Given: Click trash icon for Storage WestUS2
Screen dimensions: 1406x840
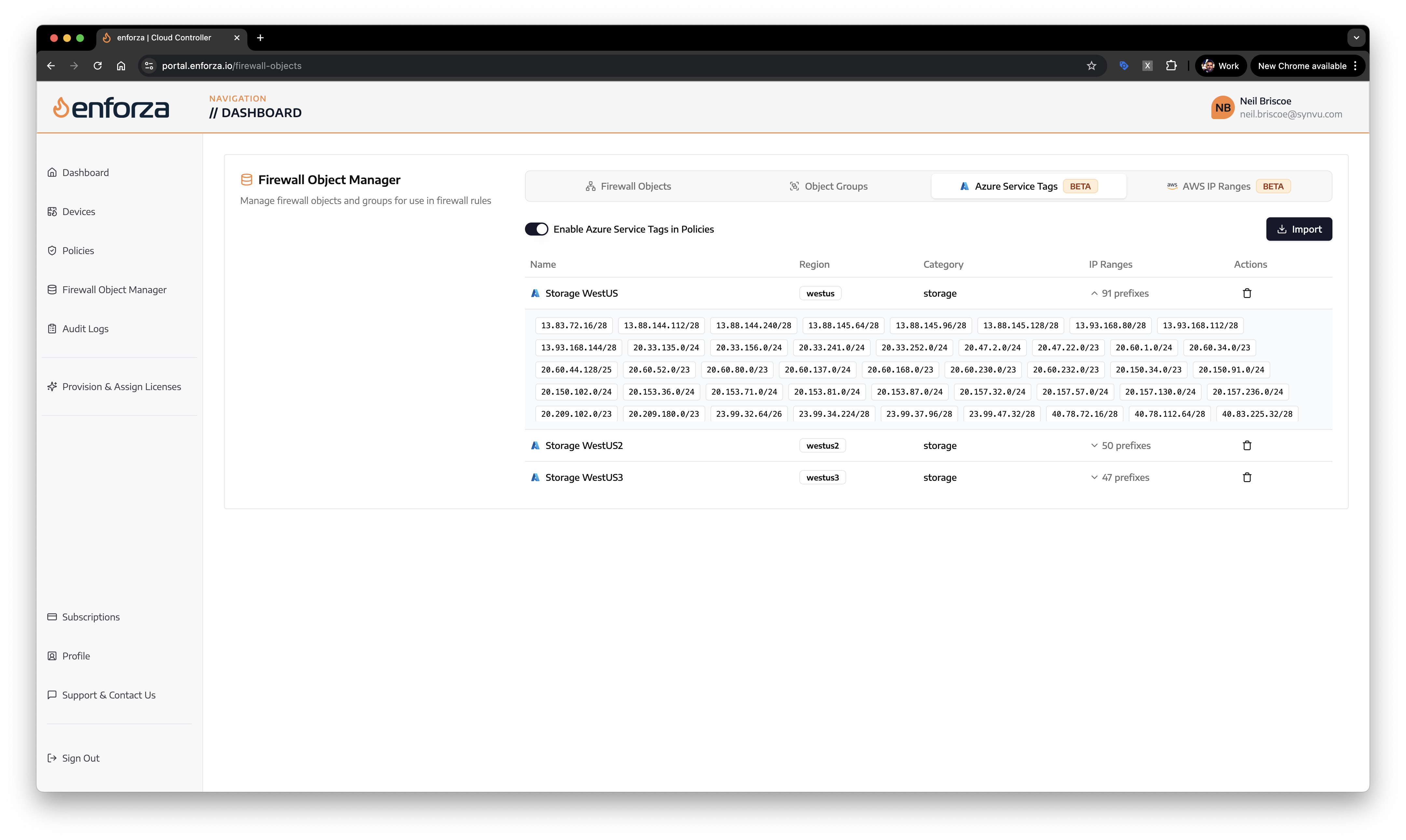Looking at the screenshot, I should point(1246,445).
